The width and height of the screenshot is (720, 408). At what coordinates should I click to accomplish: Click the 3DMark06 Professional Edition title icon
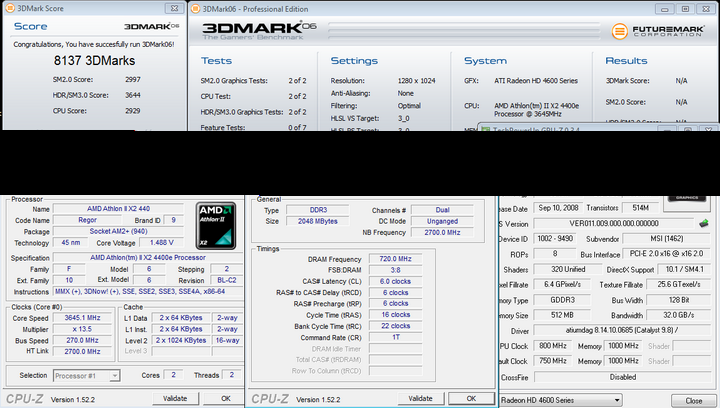pos(196,9)
